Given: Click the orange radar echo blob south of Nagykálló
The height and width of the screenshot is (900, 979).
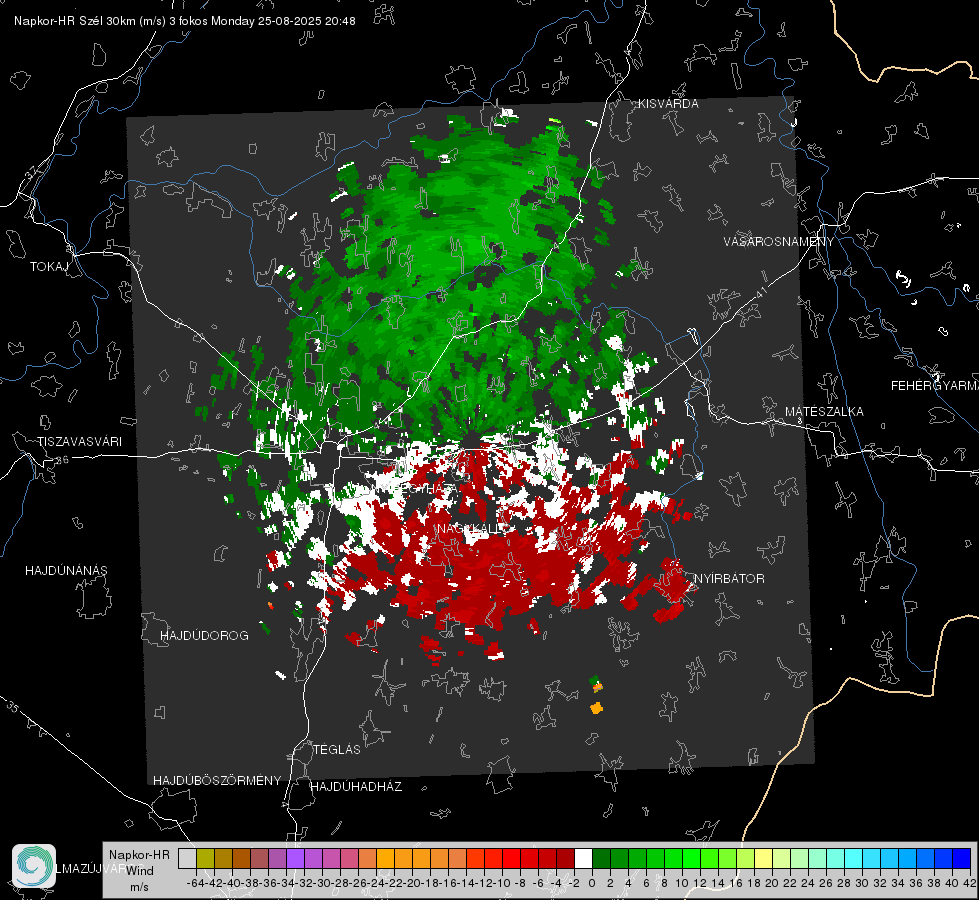Looking at the screenshot, I should 596,708.
